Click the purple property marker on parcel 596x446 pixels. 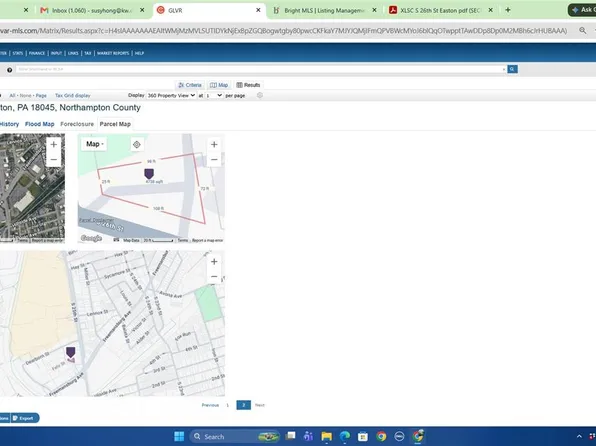149,174
